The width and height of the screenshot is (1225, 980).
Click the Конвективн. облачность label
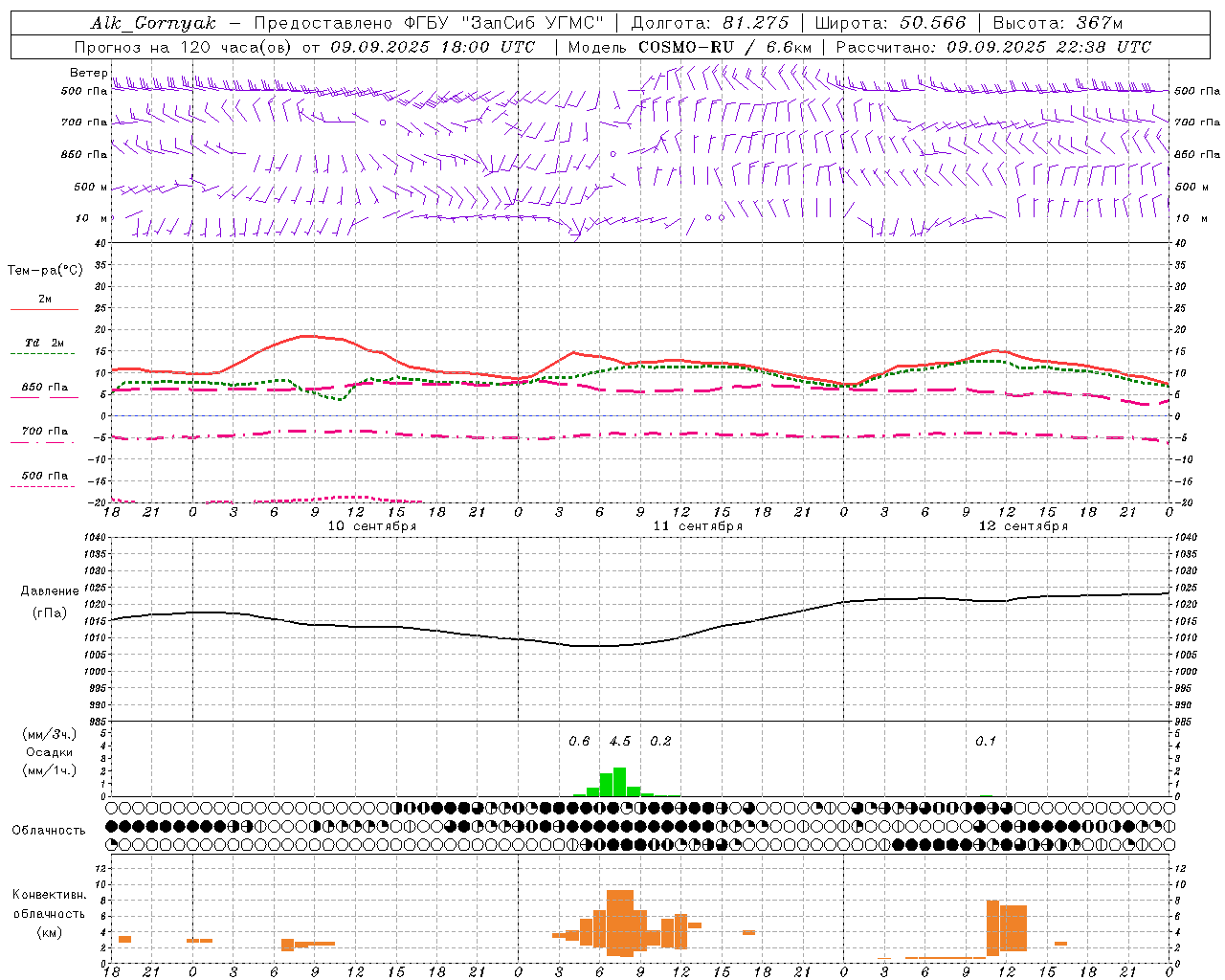[x=49, y=904]
